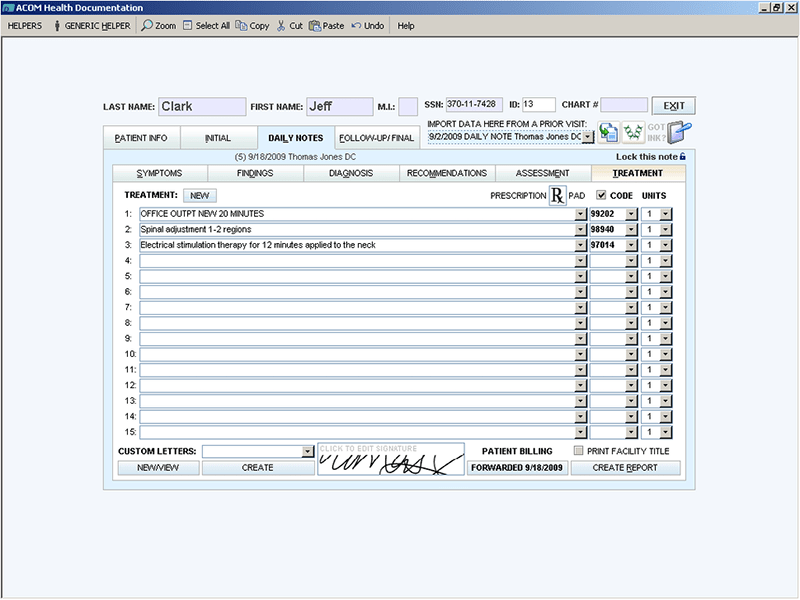Click the Forwarded 9/18/2009 billing button
This screenshot has height=600, width=800.
click(x=517, y=467)
